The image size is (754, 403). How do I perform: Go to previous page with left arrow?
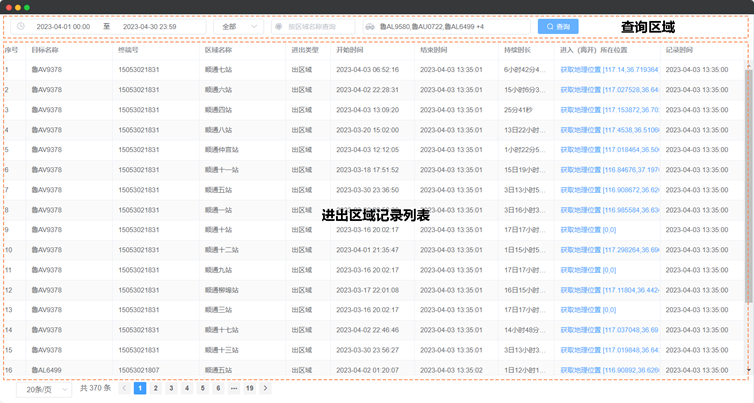[124, 388]
